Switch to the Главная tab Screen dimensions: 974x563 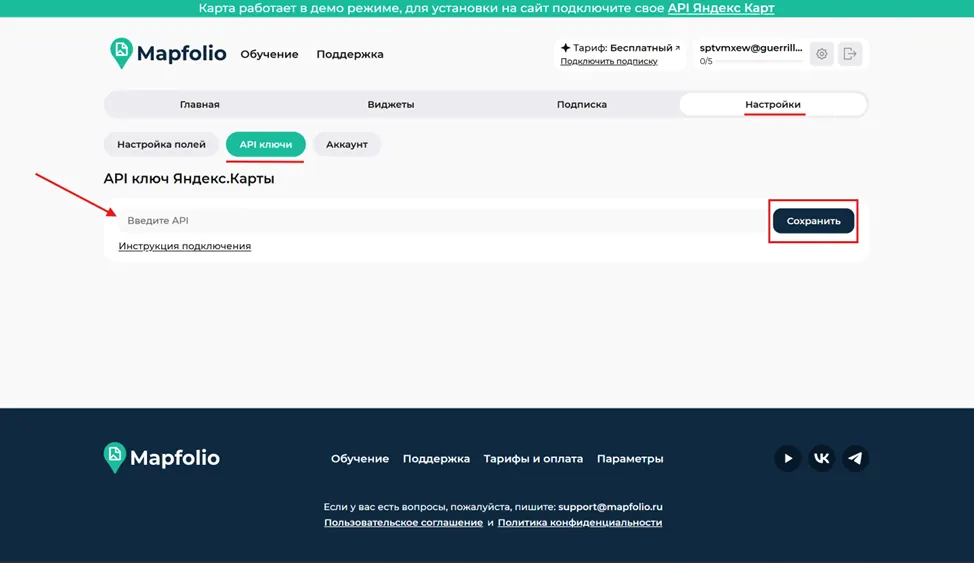199,104
